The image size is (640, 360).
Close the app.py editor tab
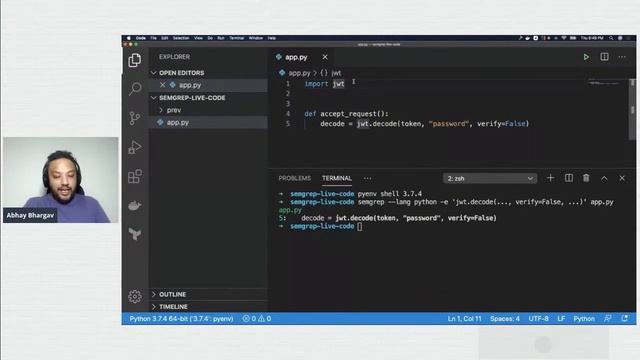tap(325, 57)
